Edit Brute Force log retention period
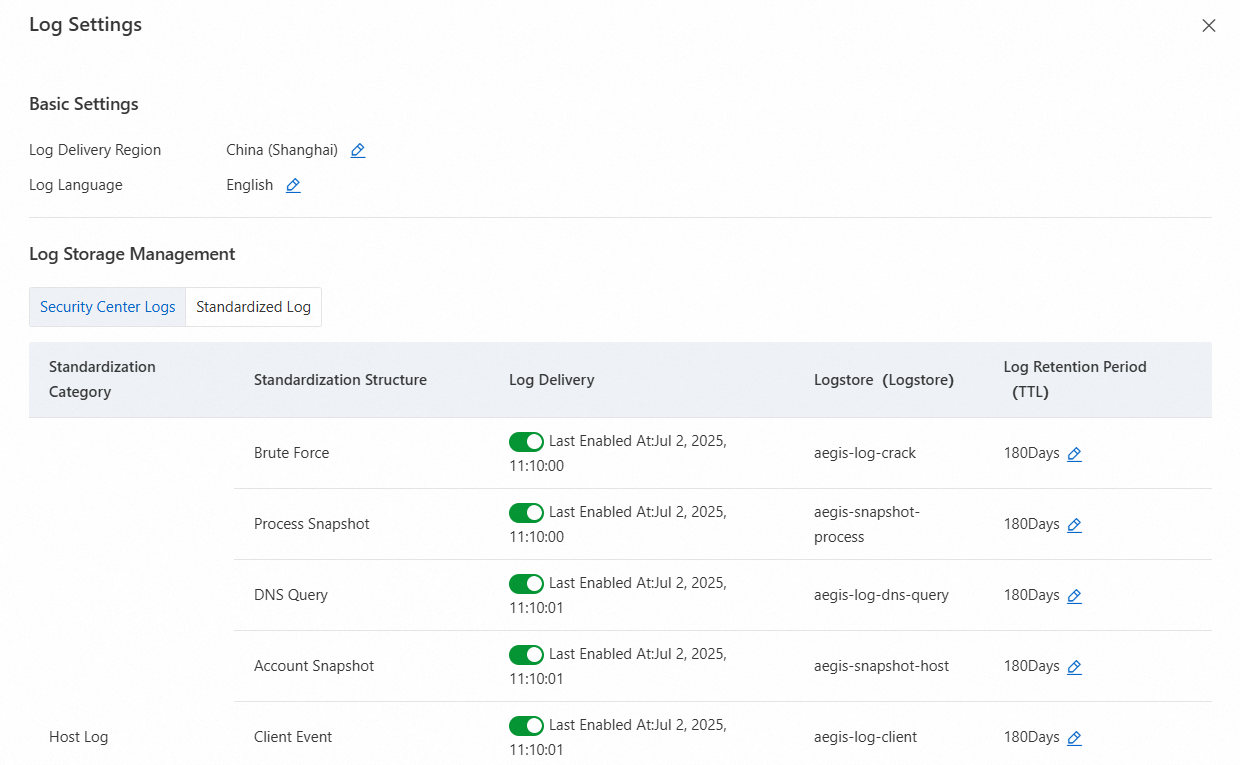The image size is (1240, 765). tap(1074, 454)
